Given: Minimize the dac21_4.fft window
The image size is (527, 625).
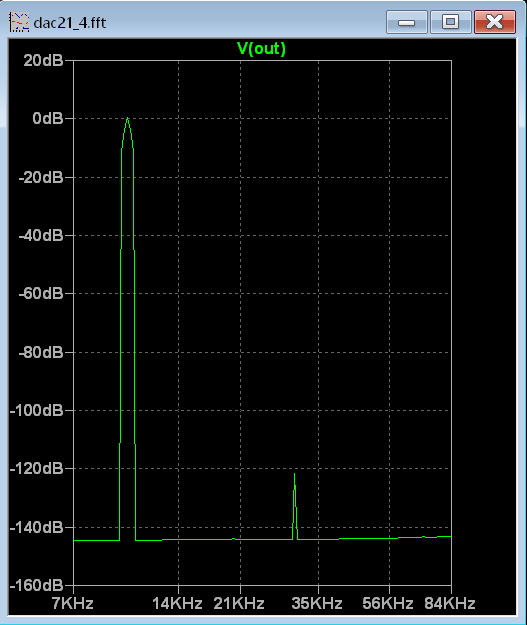Looking at the screenshot, I should (x=407, y=22).
